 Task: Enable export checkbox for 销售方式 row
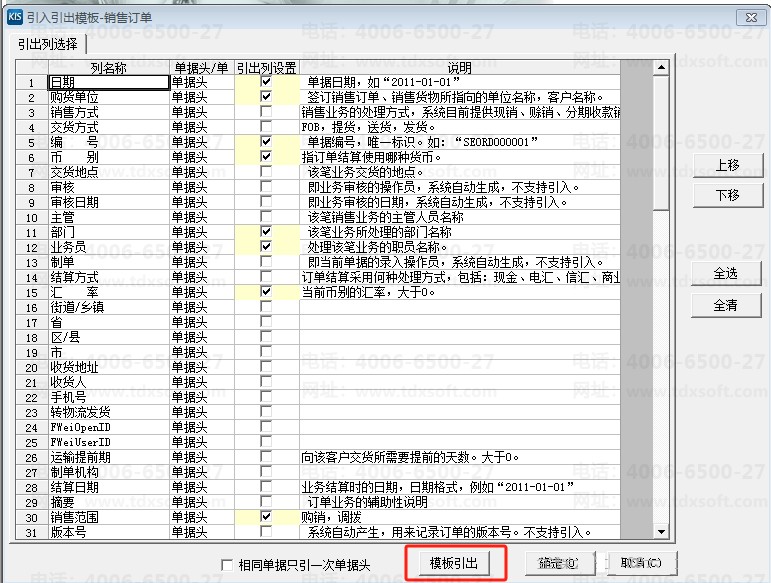pyautogui.click(x=266, y=112)
